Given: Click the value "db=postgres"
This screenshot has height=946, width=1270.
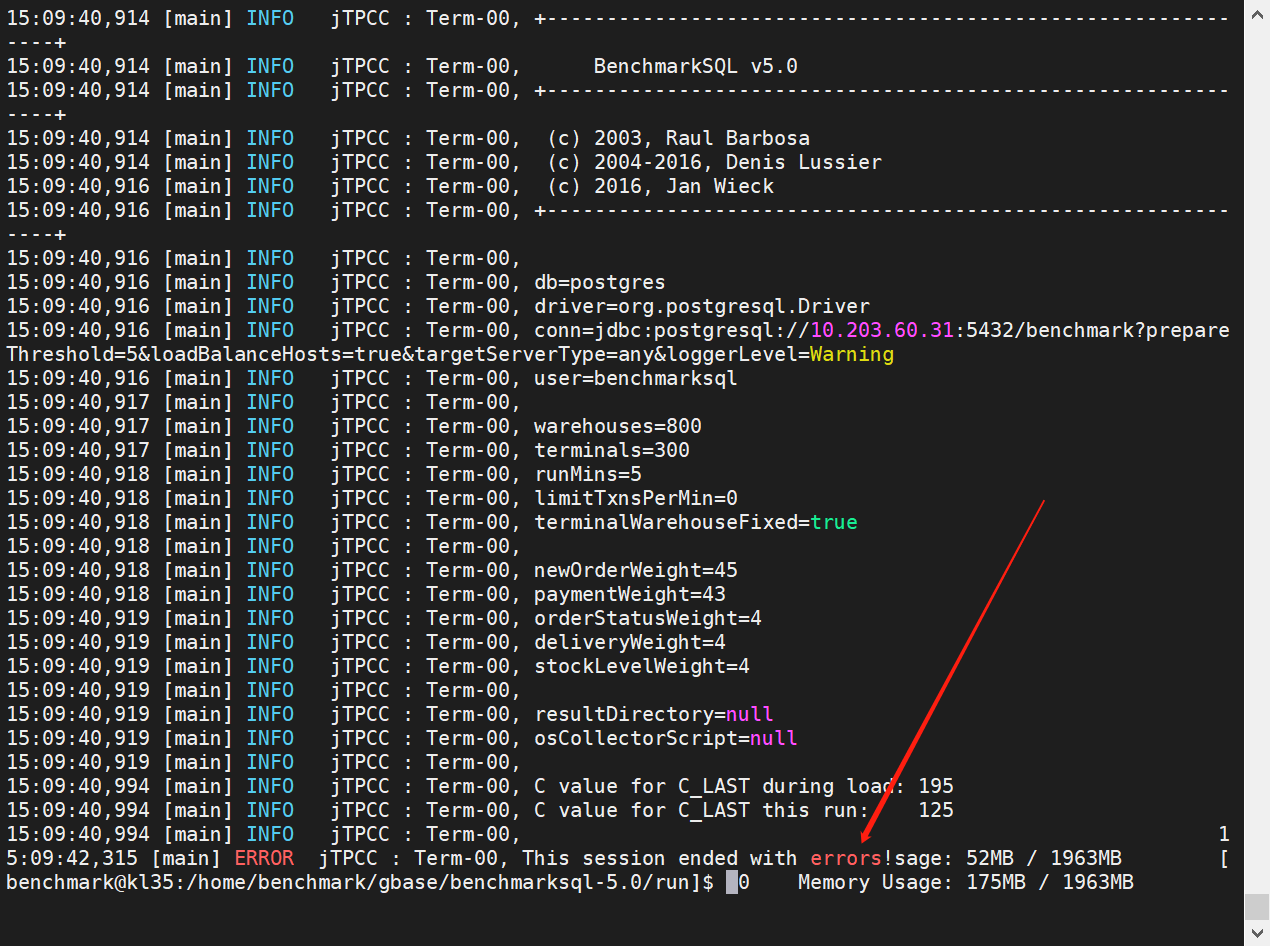Looking at the screenshot, I should click(600, 282).
